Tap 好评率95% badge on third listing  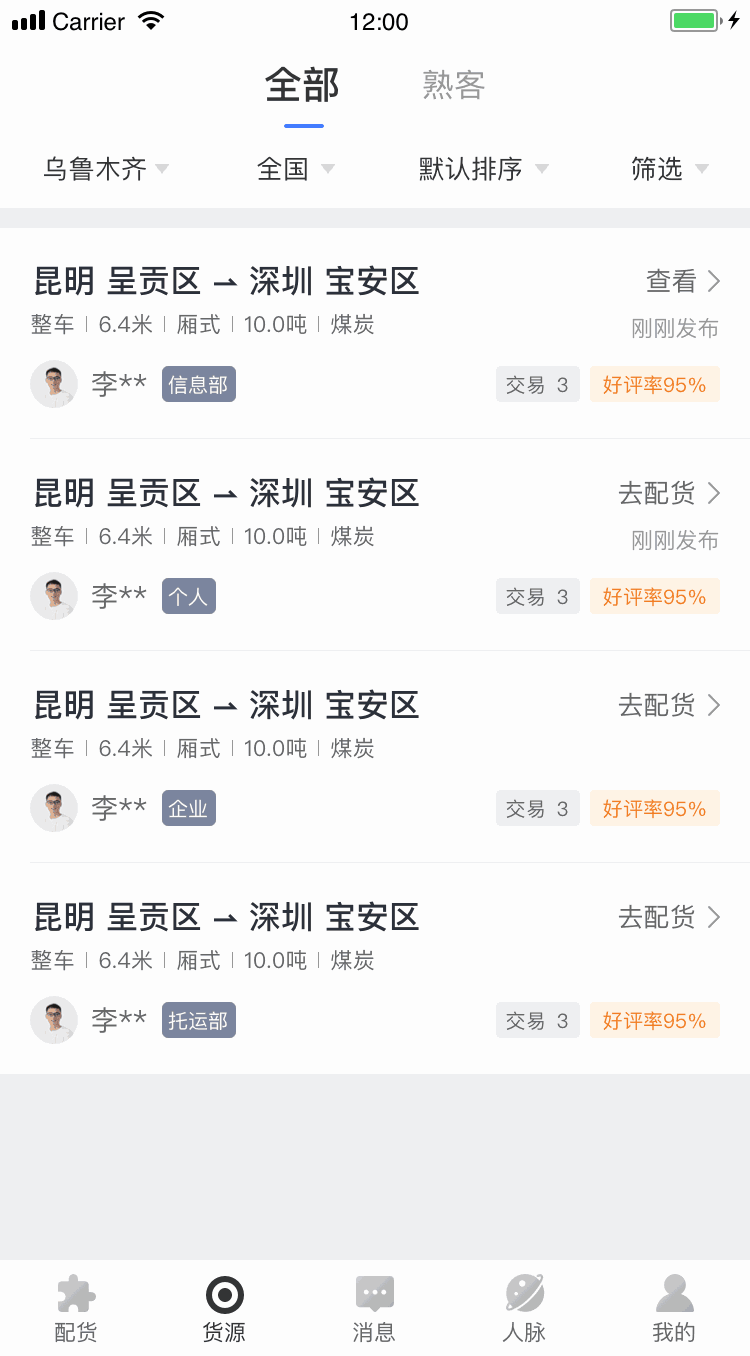pyautogui.click(x=654, y=809)
